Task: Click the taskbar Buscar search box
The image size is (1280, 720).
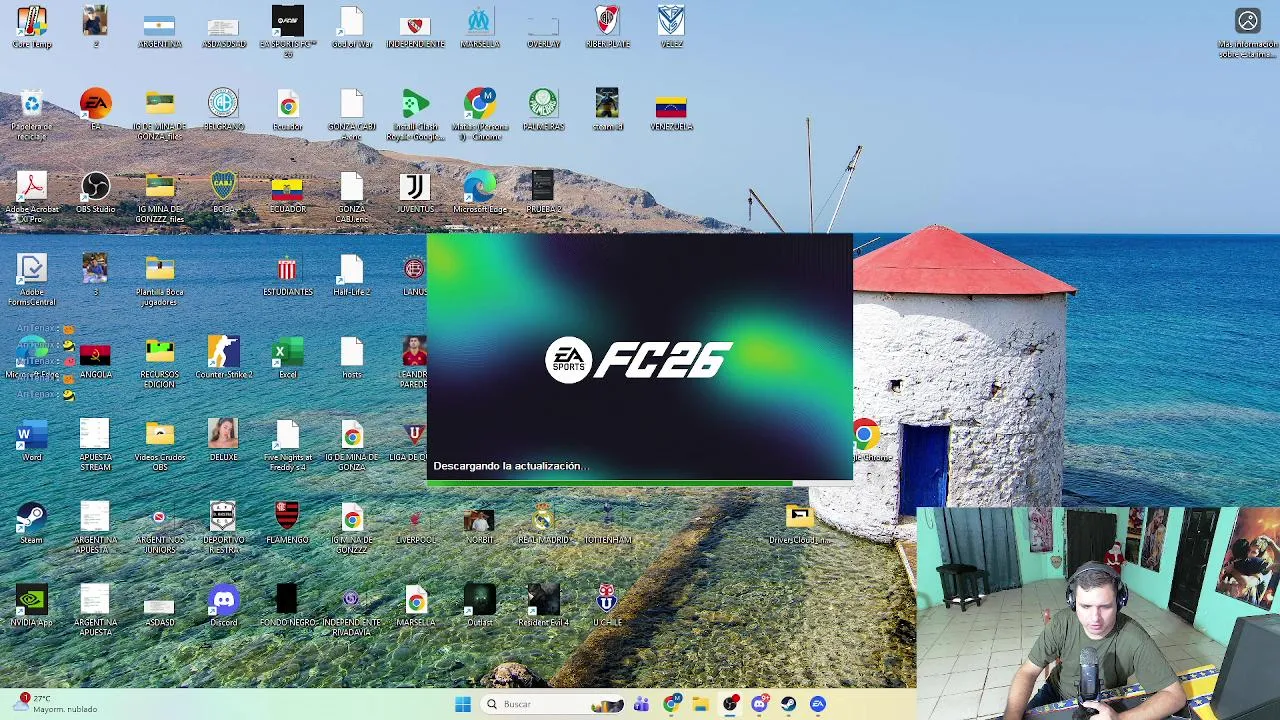Action: click(x=551, y=704)
